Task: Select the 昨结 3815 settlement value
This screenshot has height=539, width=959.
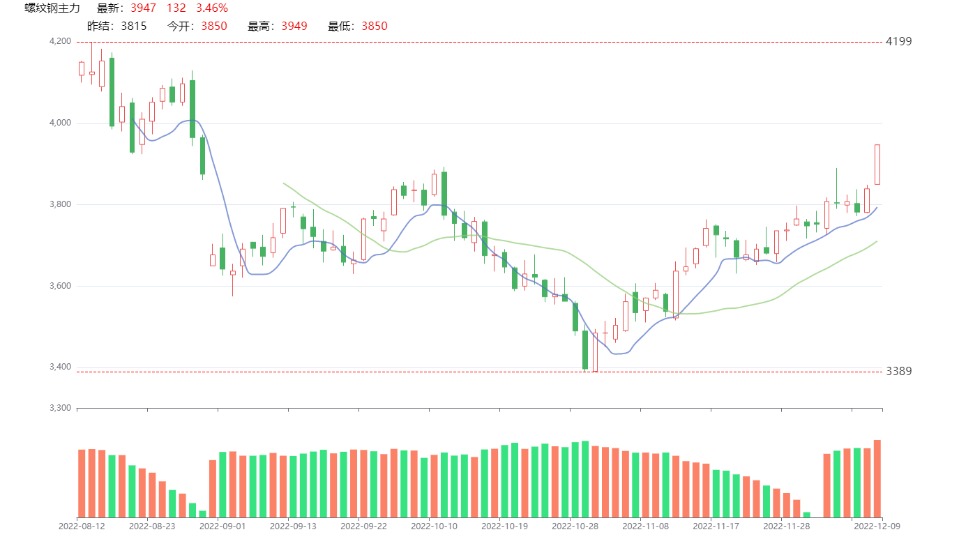Action: (x=133, y=26)
